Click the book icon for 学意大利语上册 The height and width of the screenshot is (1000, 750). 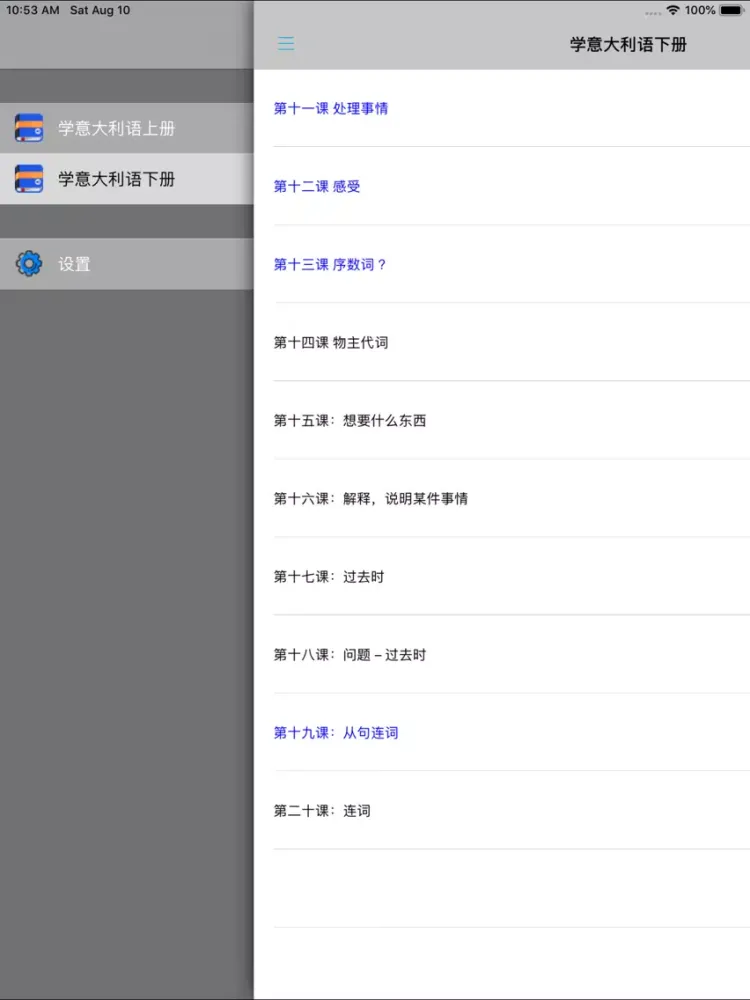[x=29, y=128]
